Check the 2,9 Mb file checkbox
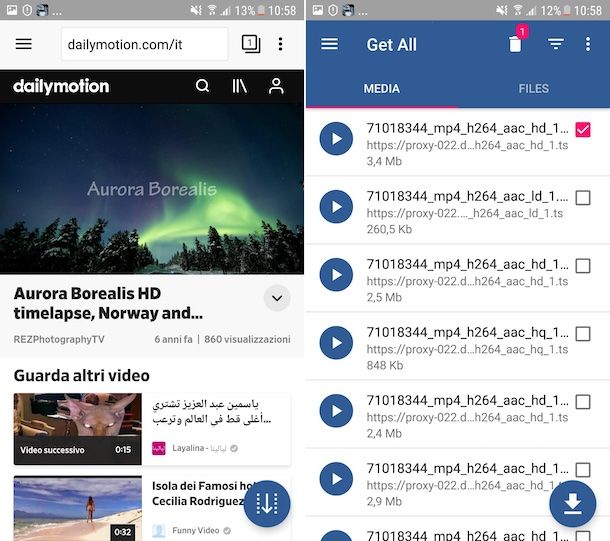The image size is (610, 541). tap(583, 470)
